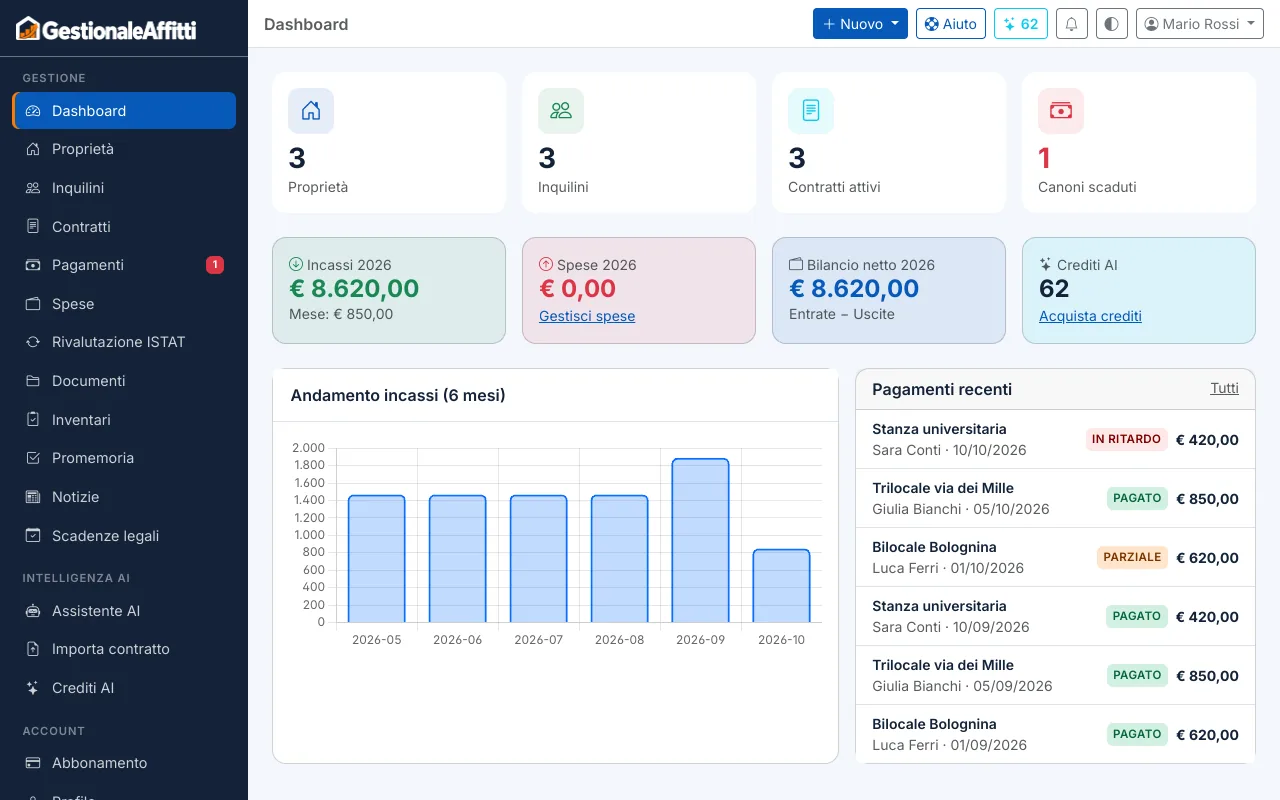
Task: Click the Canoni scaduti card red icon
Action: pyautogui.click(x=1061, y=111)
